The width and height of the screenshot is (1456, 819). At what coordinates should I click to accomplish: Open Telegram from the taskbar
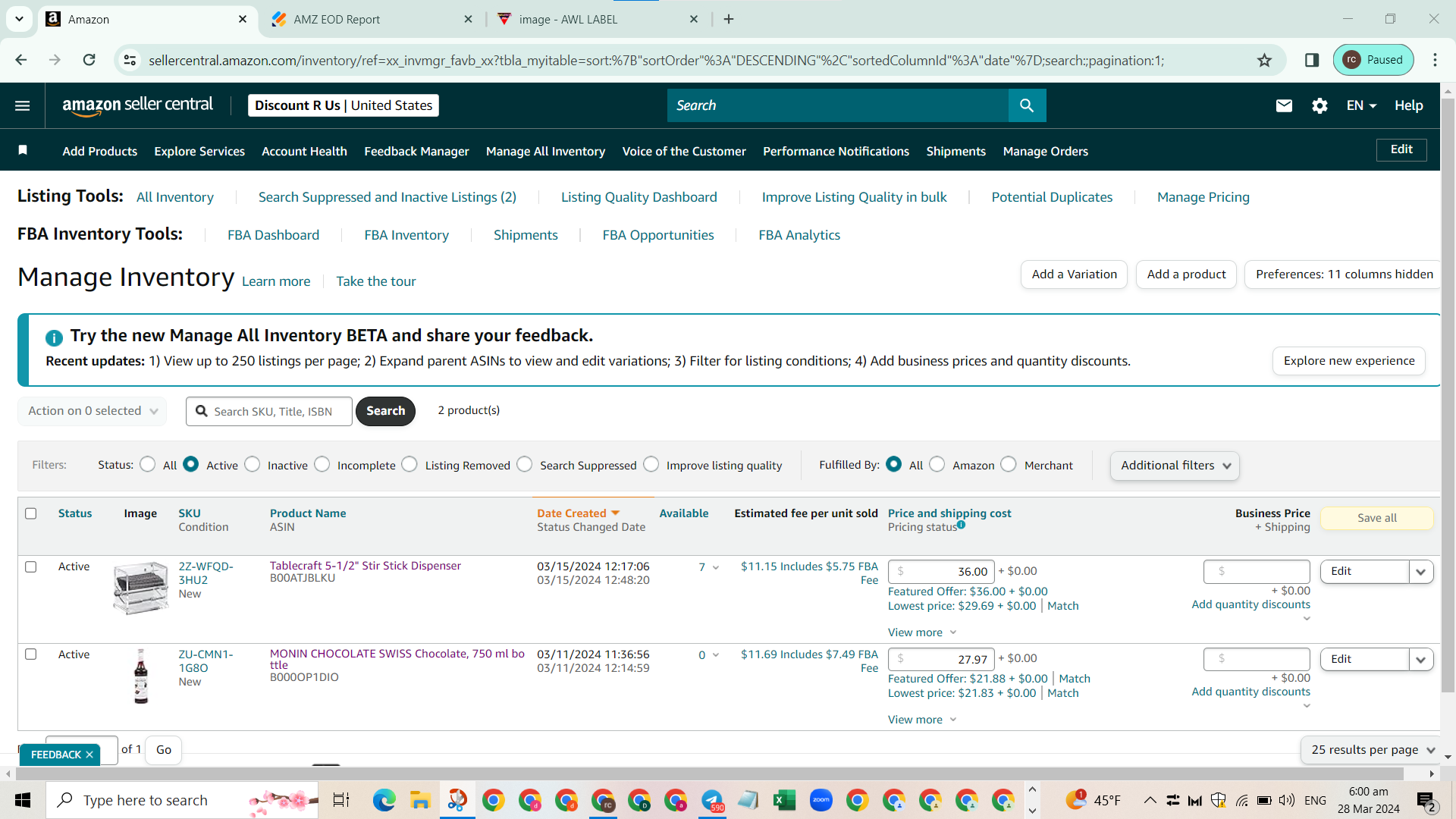(x=712, y=800)
